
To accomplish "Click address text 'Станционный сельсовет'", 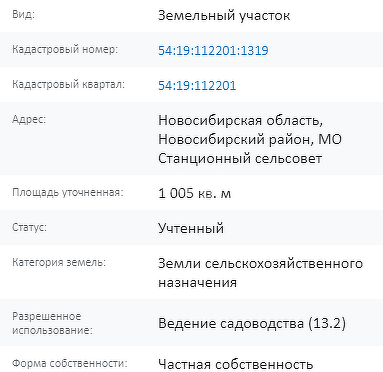I will click(240, 158).
